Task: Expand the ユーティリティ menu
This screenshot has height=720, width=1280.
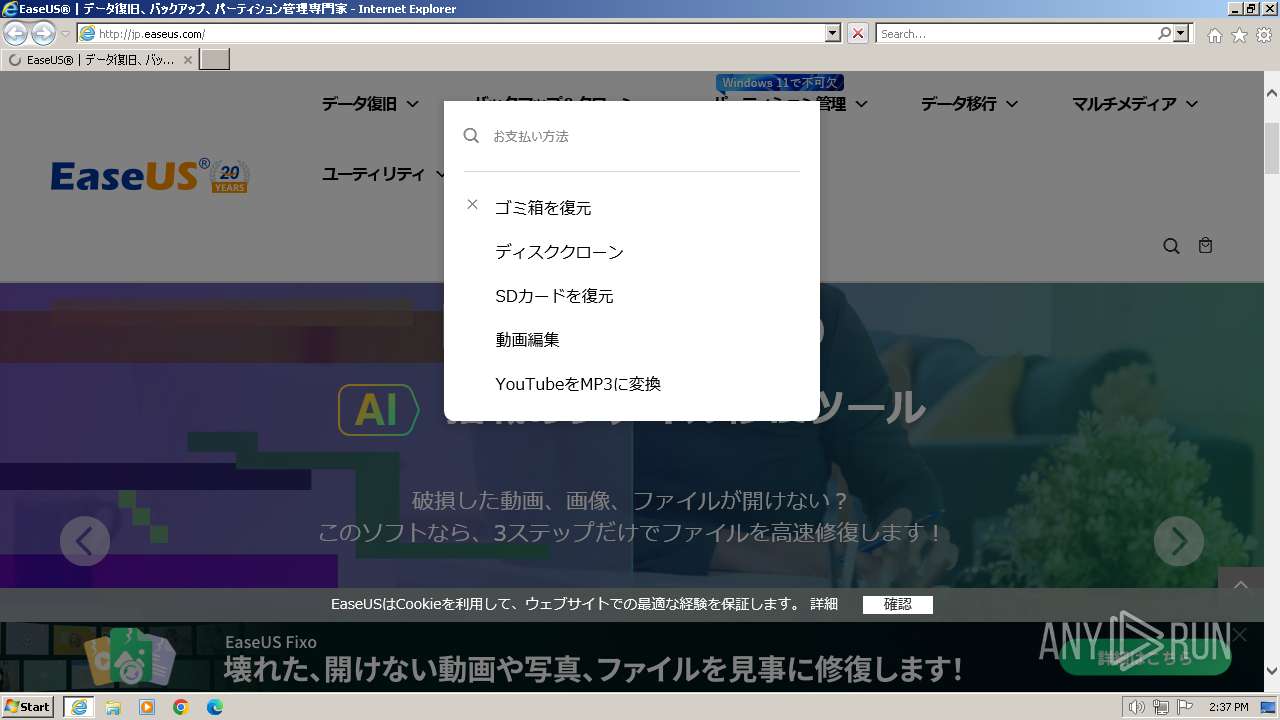Action: pos(384,174)
